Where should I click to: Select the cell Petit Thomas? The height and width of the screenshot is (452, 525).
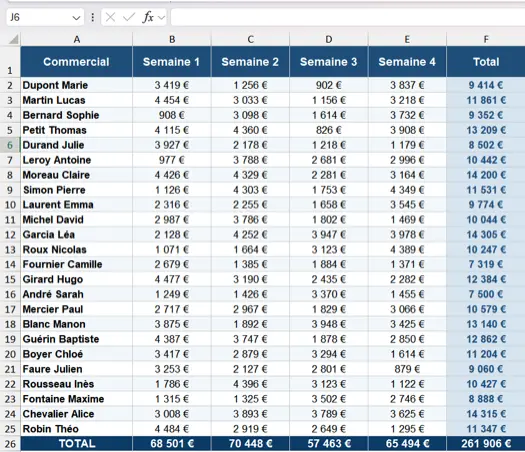77,130
